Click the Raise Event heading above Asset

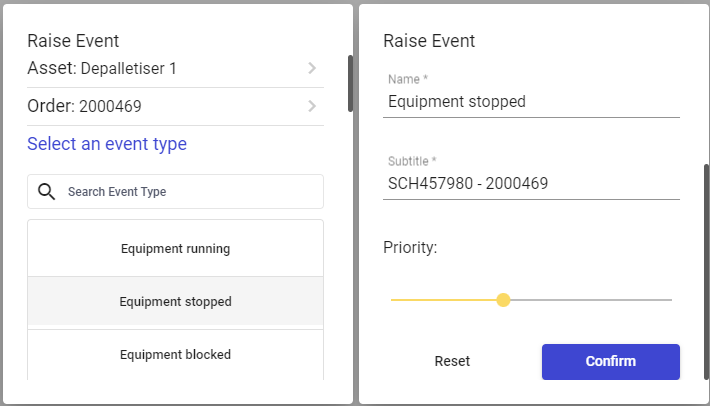click(73, 41)
